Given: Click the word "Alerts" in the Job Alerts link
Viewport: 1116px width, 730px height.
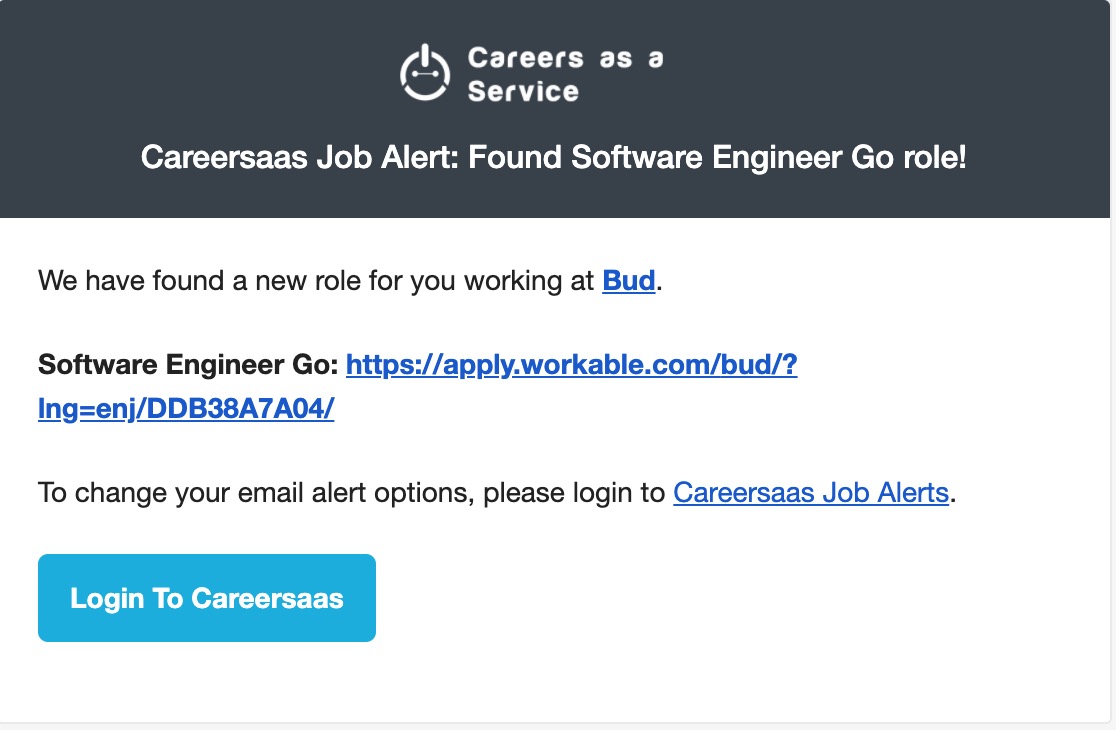Looking at the screenshot, I should (x=913, y=492).
